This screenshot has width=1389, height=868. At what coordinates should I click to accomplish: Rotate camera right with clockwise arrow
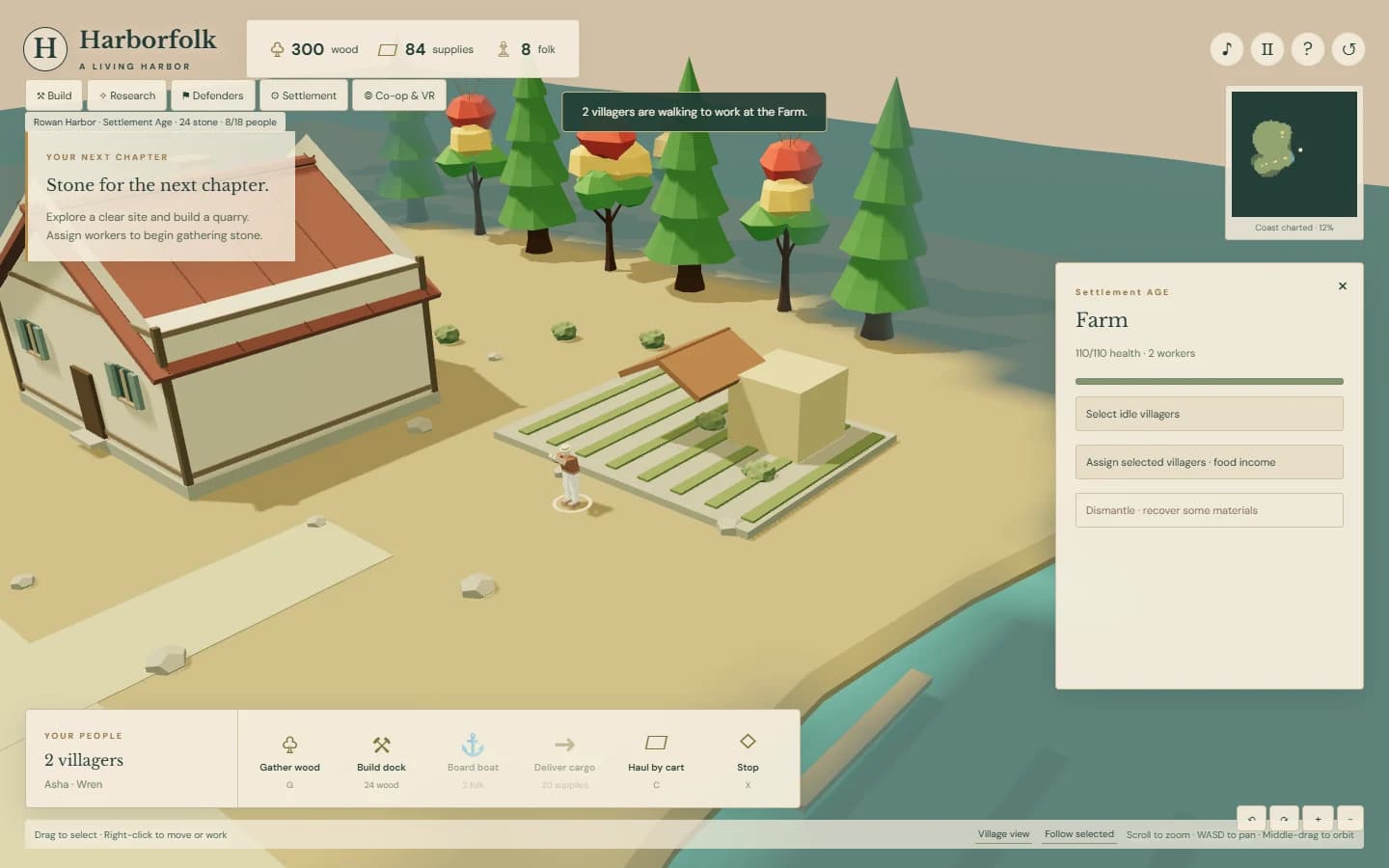point(1284,819)
